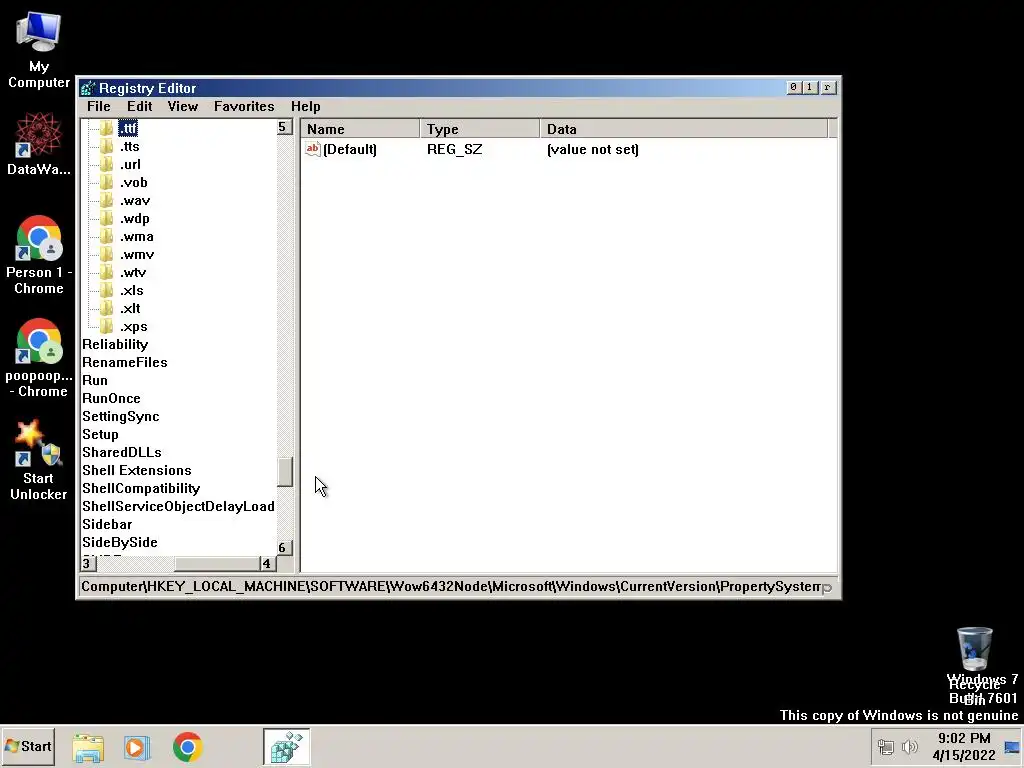Select the .wmv folder icon

(x=107, y=254)
